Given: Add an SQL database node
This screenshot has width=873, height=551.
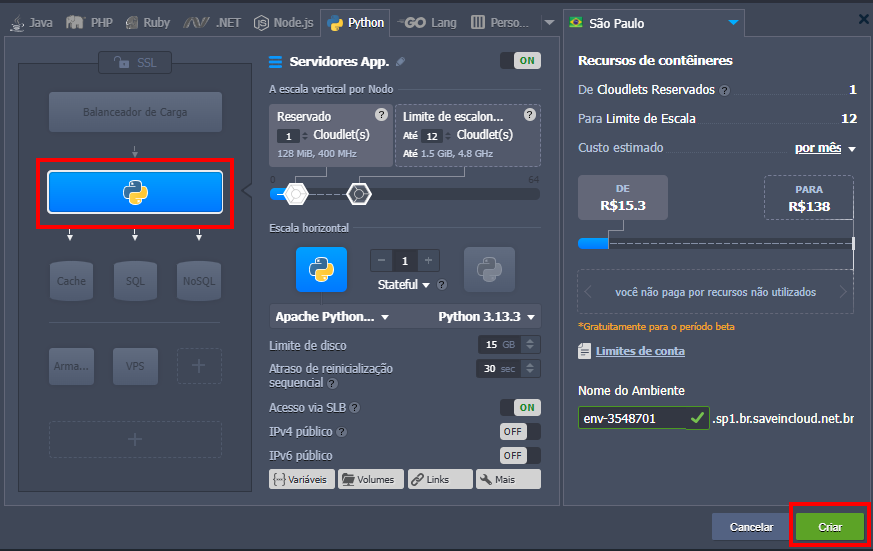Looking at the screenshot, I should [135, 281].
